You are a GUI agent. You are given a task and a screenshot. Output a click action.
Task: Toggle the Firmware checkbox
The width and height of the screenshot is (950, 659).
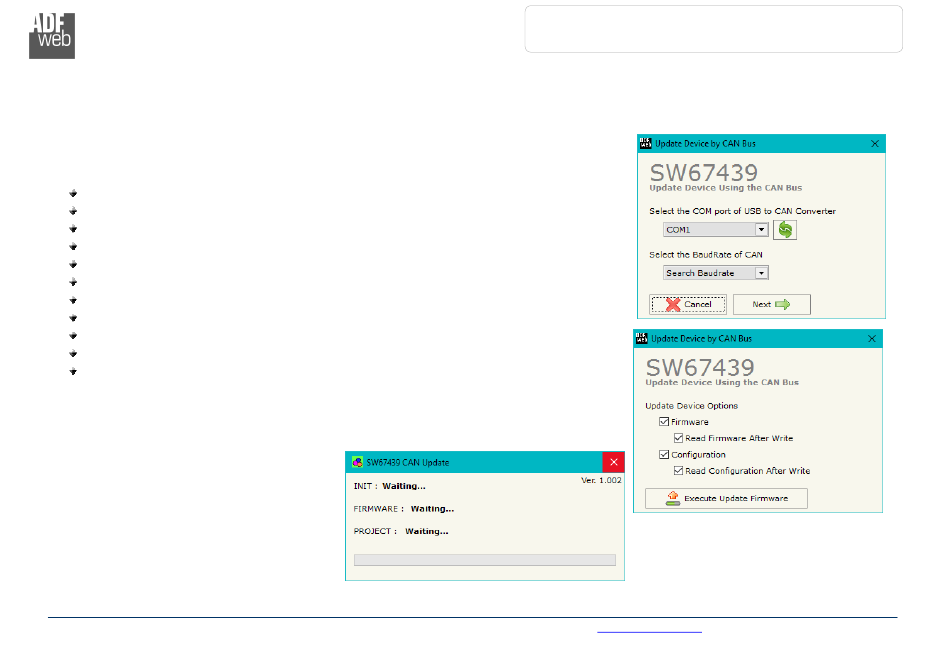(x=664, y=422)
